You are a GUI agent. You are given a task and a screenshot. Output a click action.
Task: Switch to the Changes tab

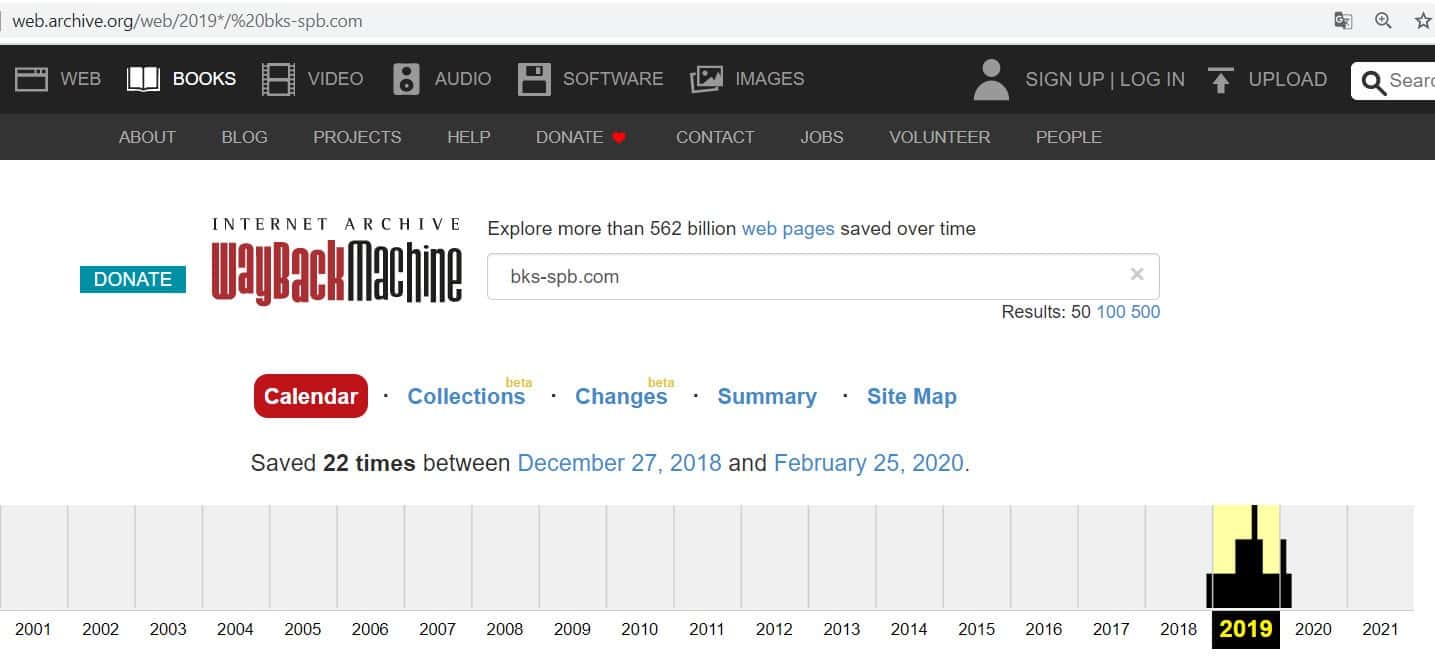pos(621,396)
